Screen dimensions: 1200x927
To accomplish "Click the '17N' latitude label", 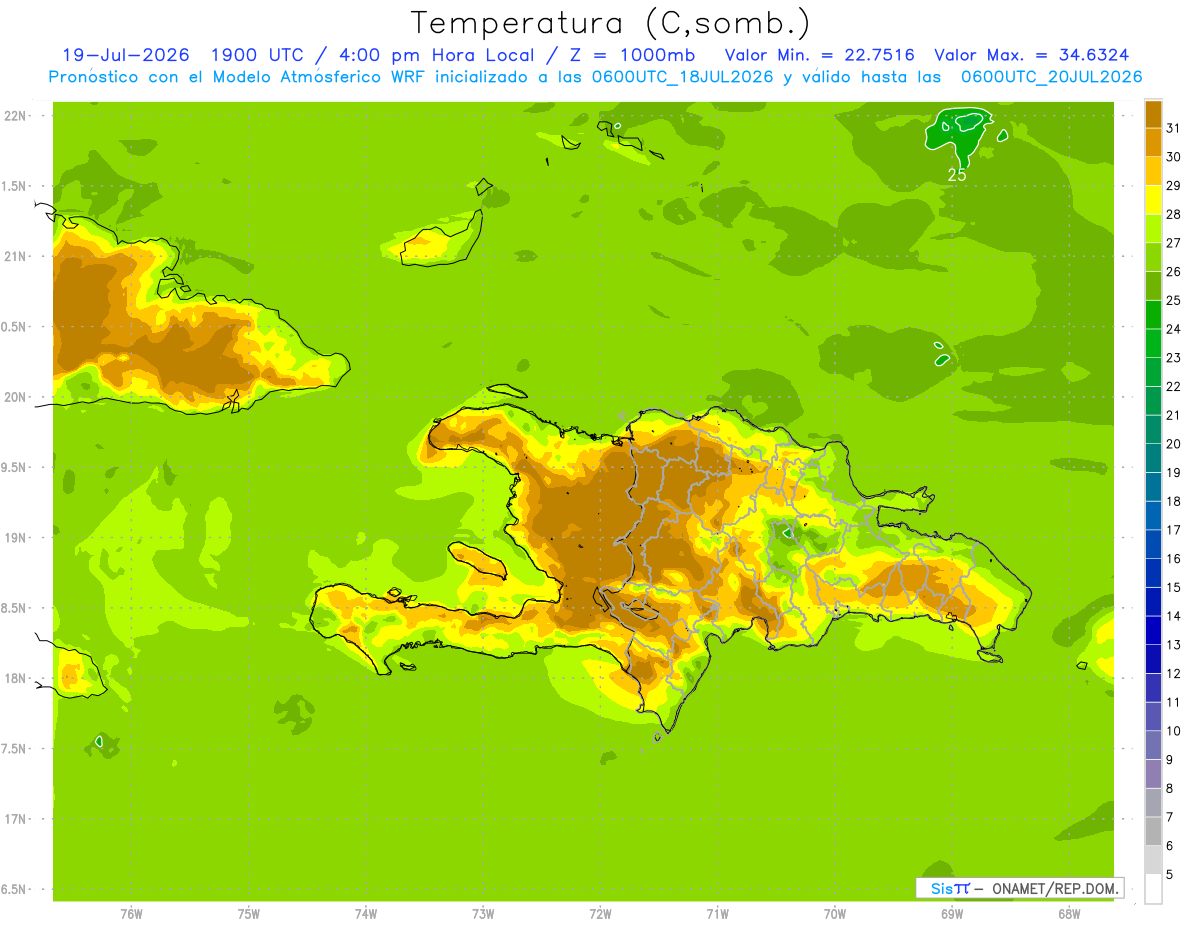I will [x=15, y=819].
